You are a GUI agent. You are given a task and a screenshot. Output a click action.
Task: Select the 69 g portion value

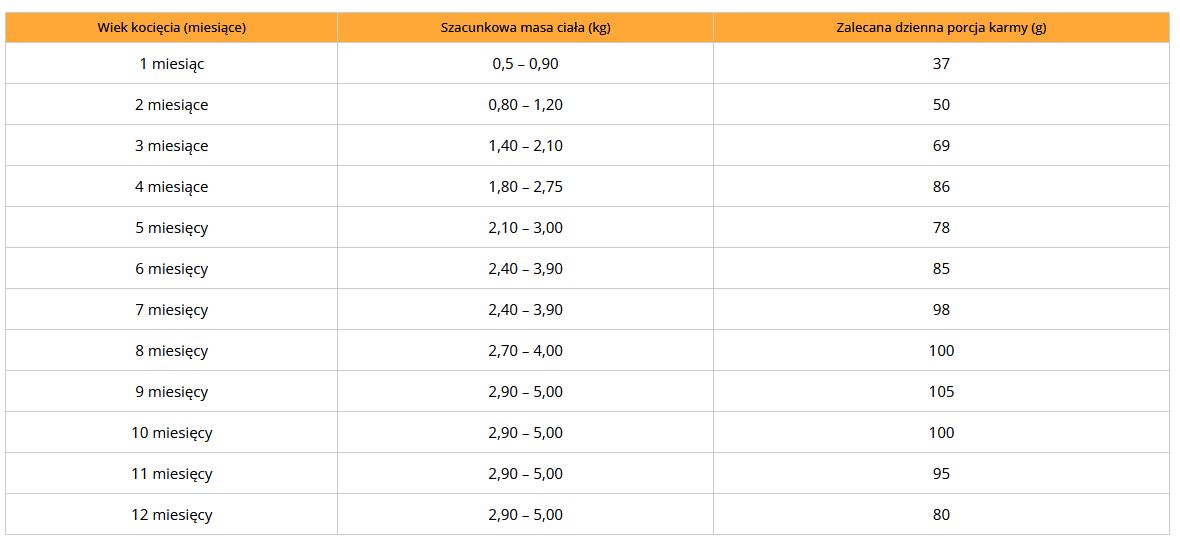(941, 146)
